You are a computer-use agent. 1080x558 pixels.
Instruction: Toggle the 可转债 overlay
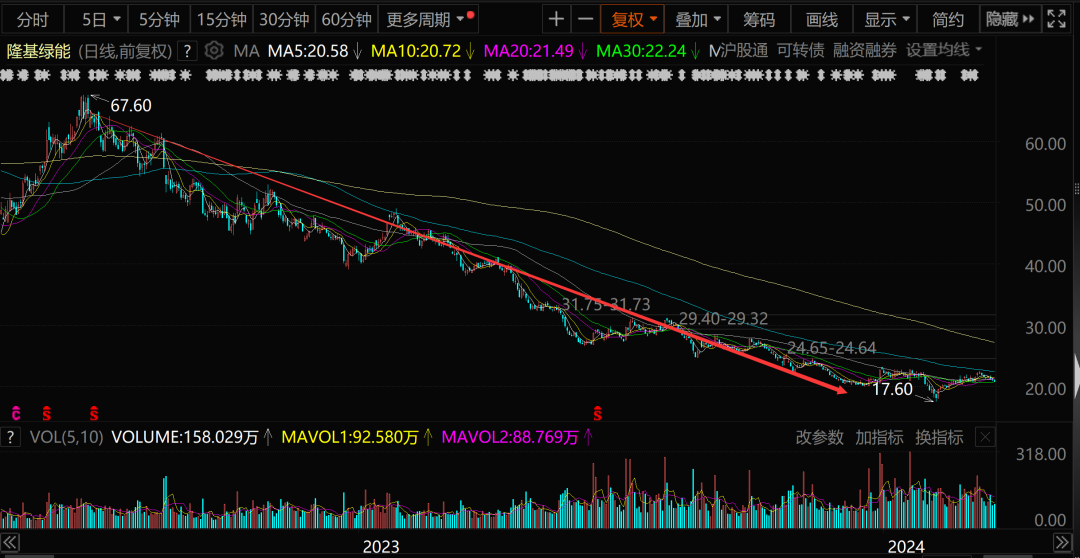[x=800, y=50]
